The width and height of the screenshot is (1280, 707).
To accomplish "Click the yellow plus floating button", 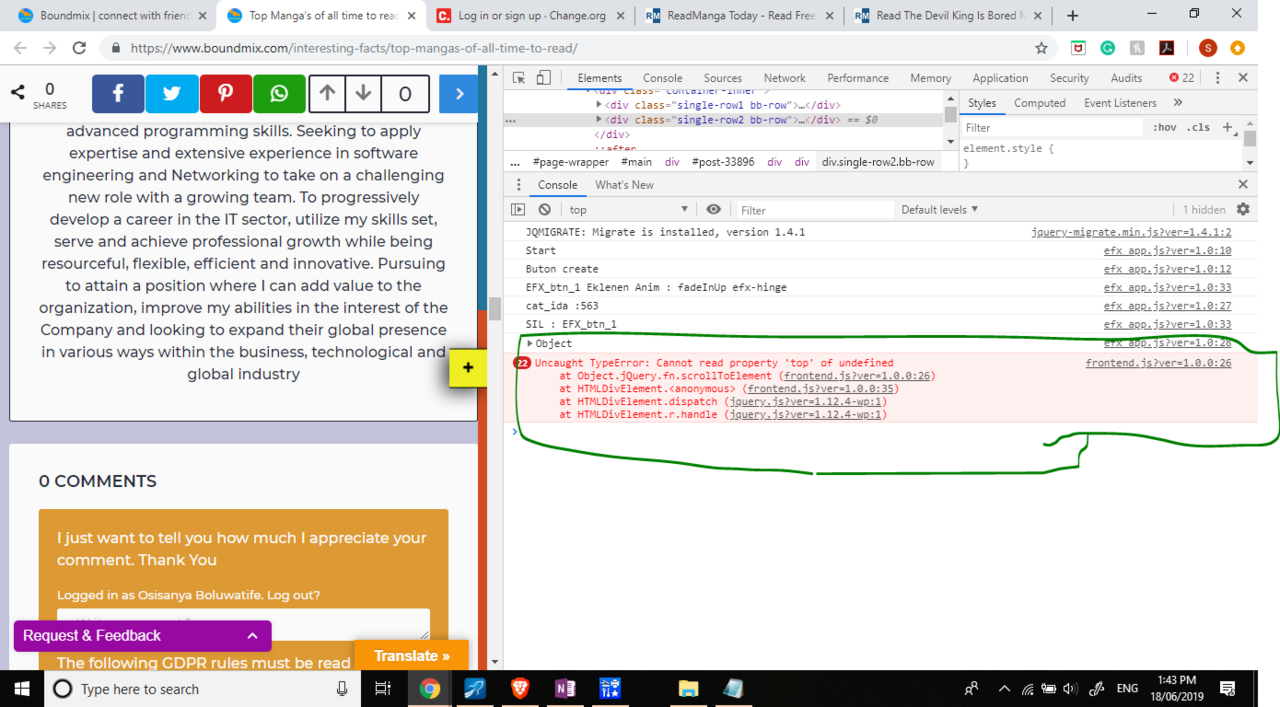I will click(x=468, y=368).
